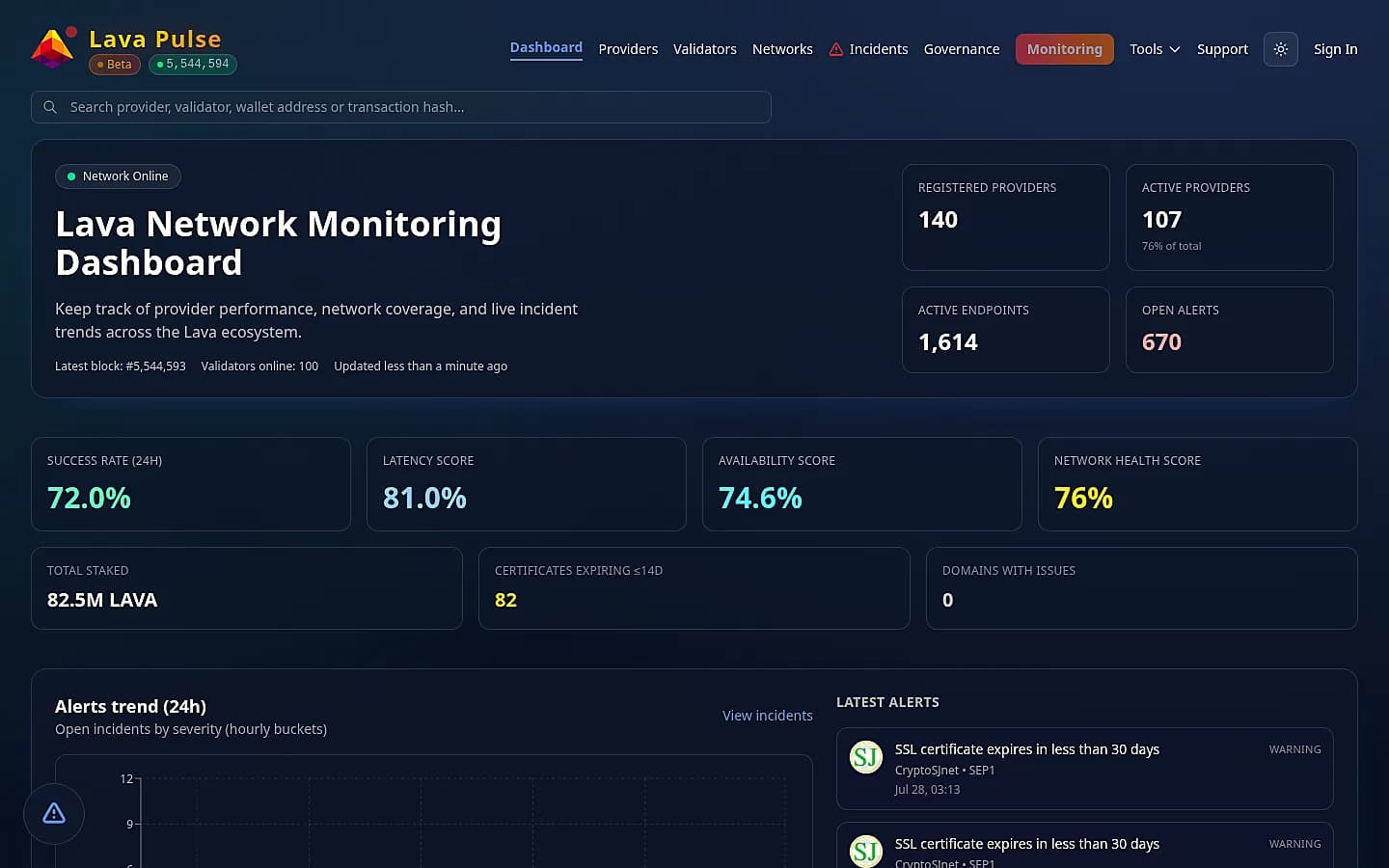This screenshot has height=868, width=1389.
Task: Click 'Updated less than a minute ago' text
Action: pos(421,366)
